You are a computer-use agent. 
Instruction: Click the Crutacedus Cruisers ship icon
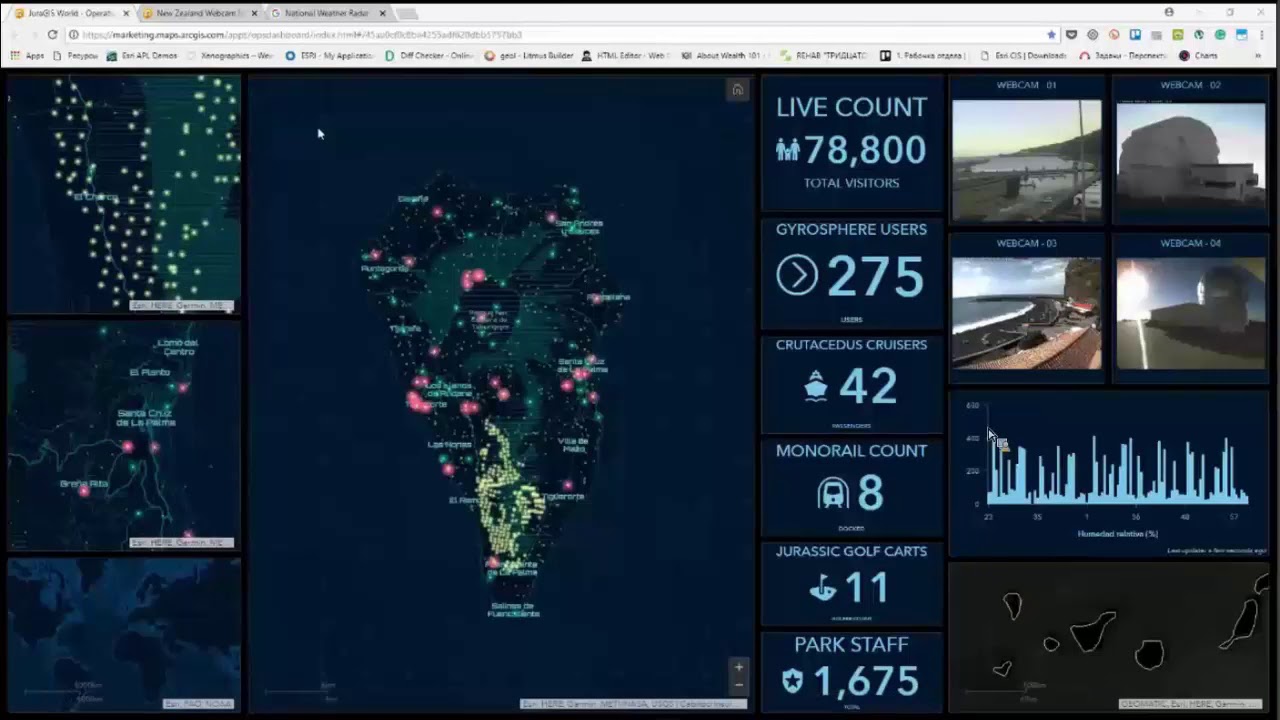tap(816, 387)
